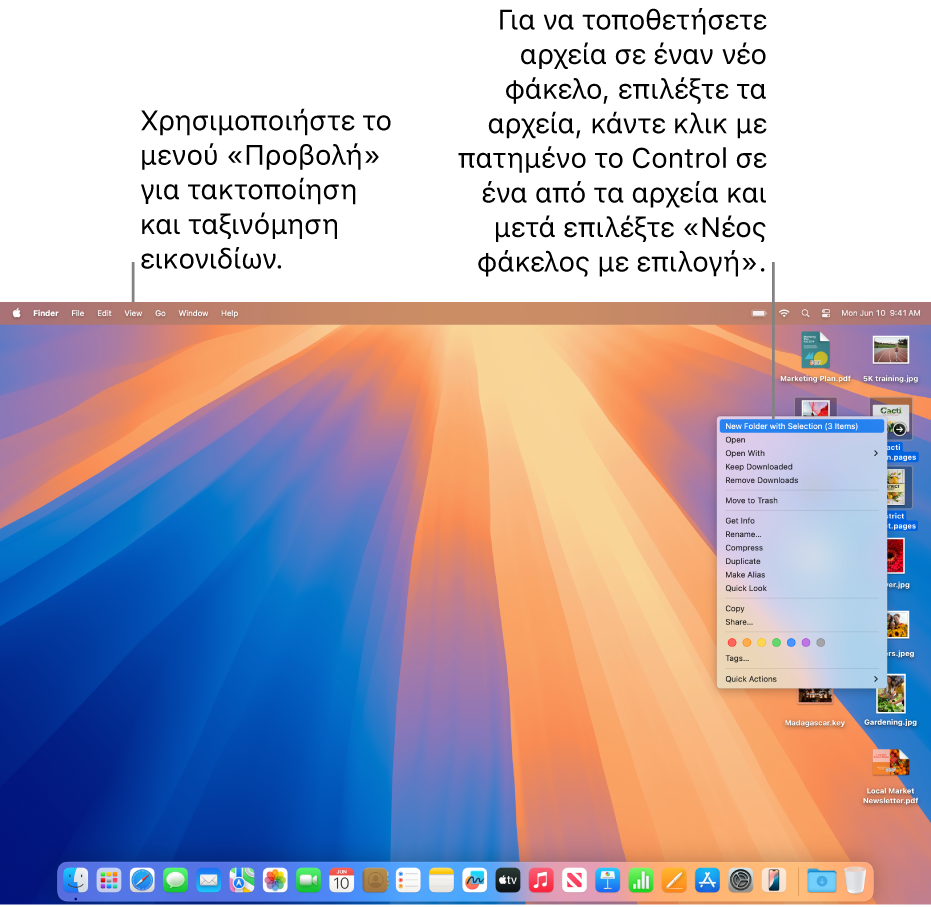
Task: Open the Help menu
Action: [x=230, y=313]
